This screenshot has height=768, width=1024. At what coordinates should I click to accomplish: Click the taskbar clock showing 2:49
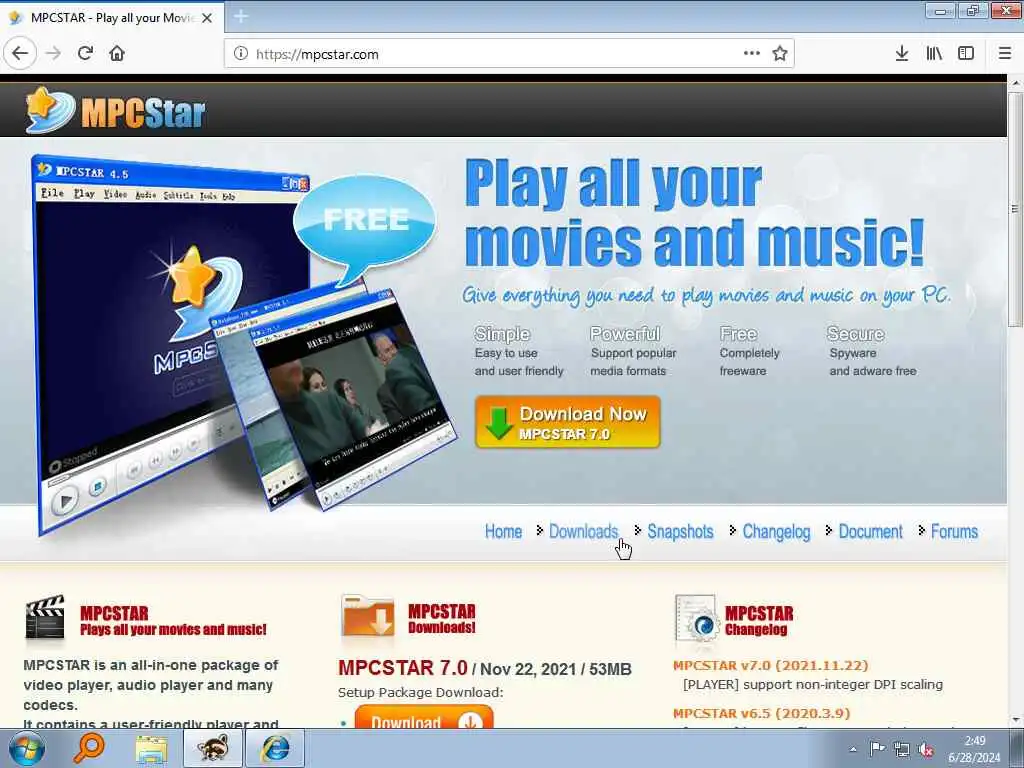[974, 749]
